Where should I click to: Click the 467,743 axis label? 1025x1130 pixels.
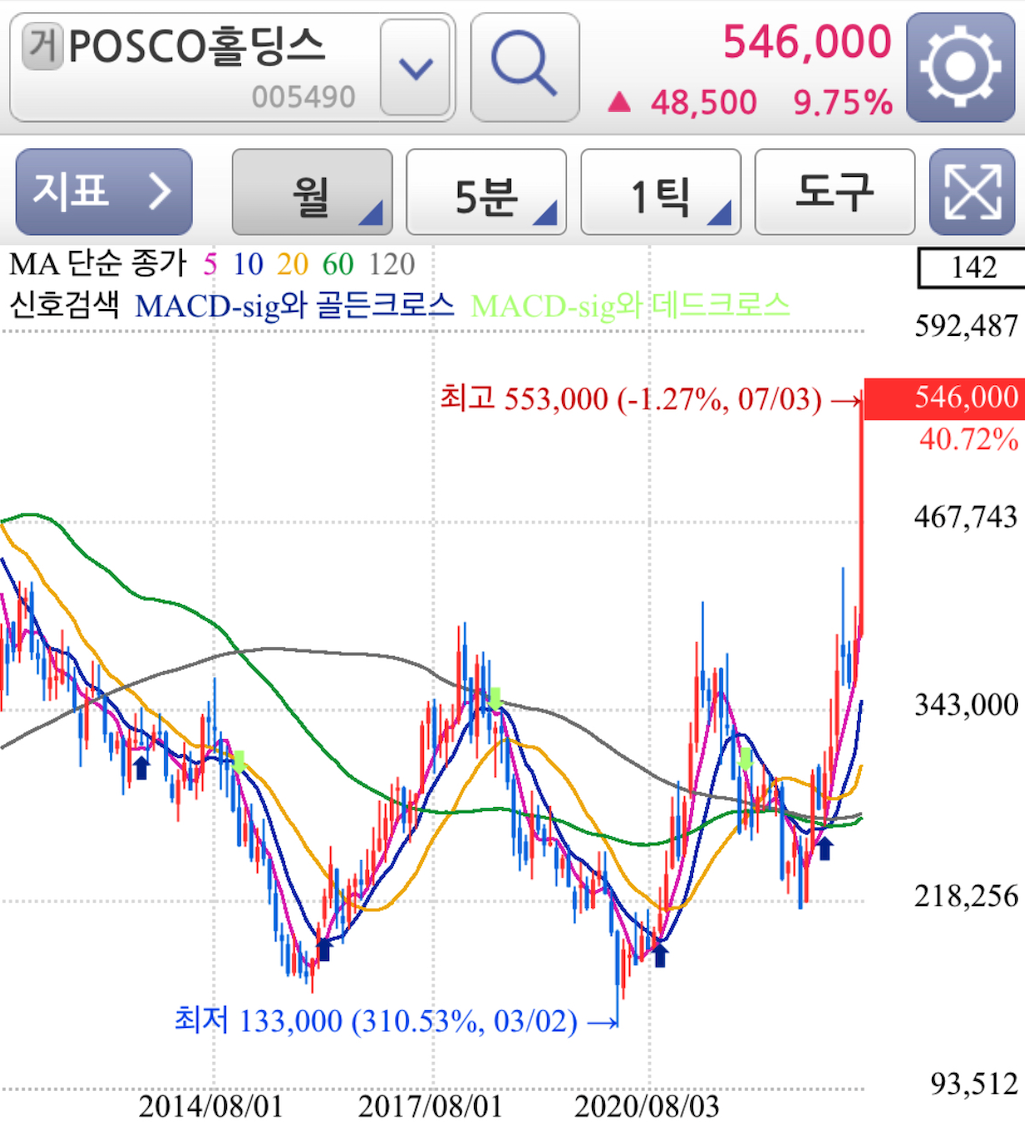[x=966, y=517]
